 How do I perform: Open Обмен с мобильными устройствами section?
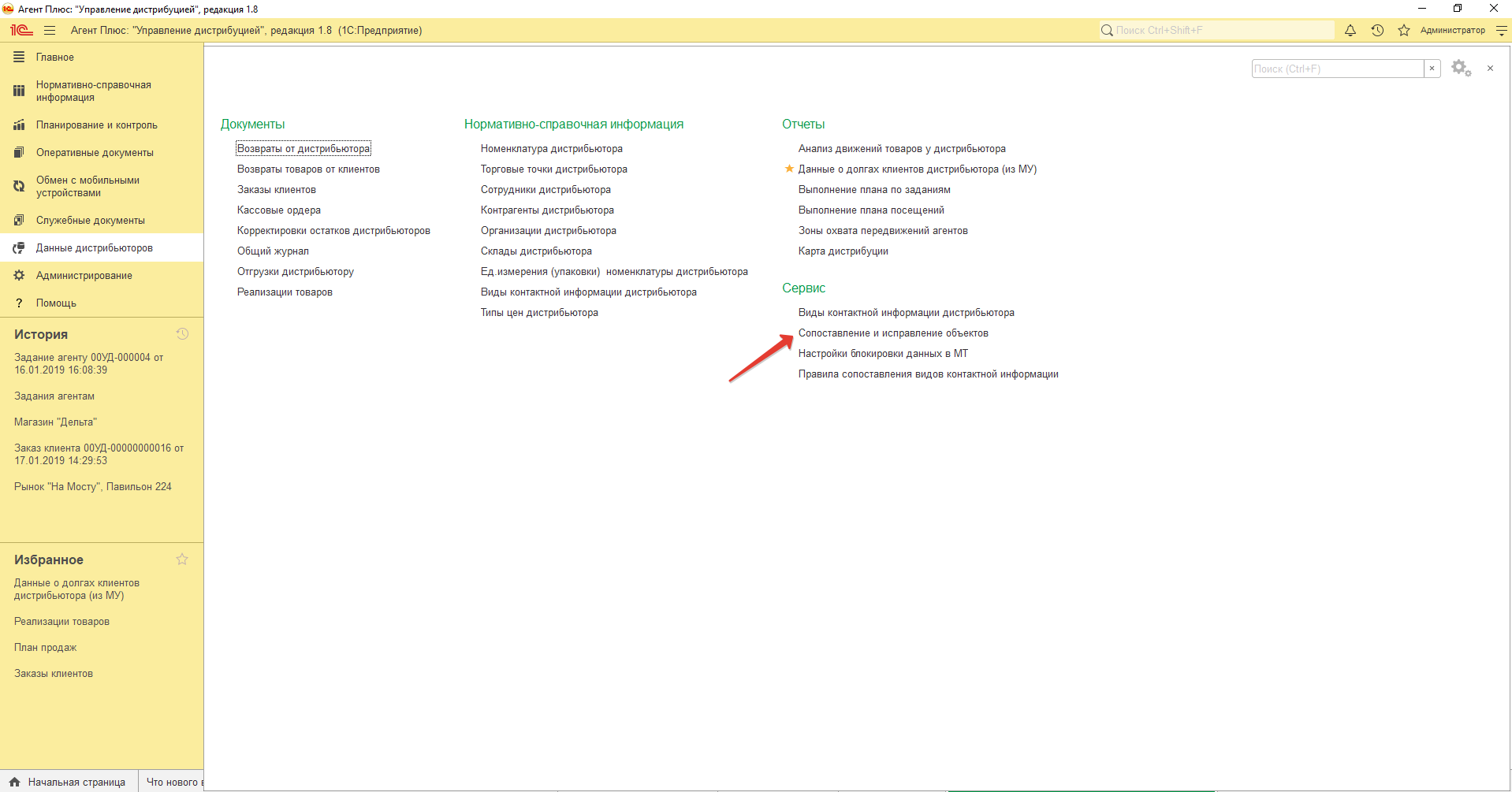[x=102, y=186]
